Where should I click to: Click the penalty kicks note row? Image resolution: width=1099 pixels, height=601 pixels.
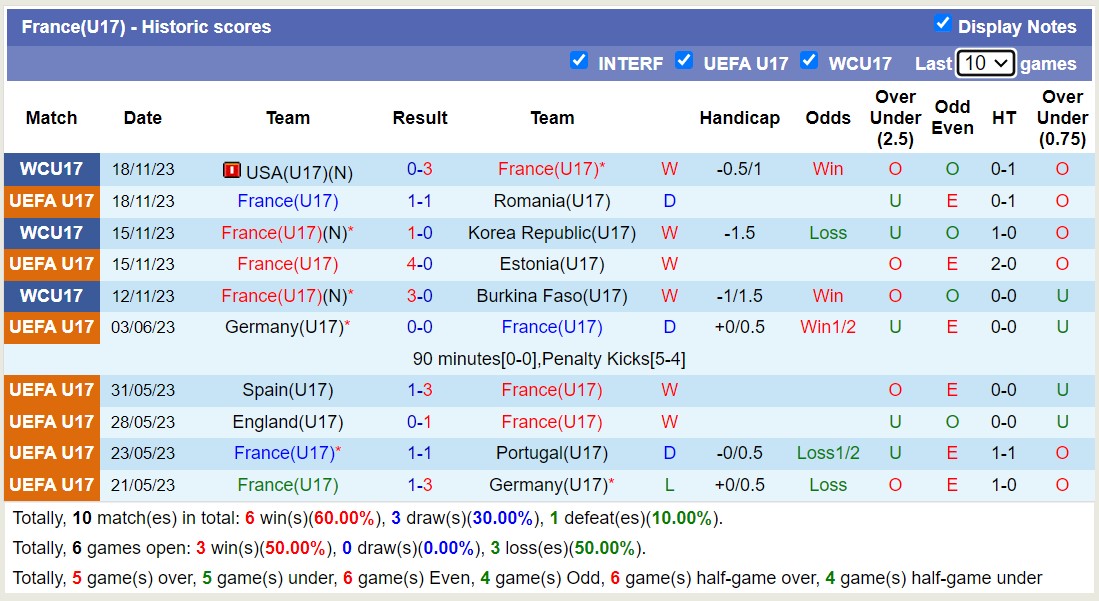coord(549,358)
